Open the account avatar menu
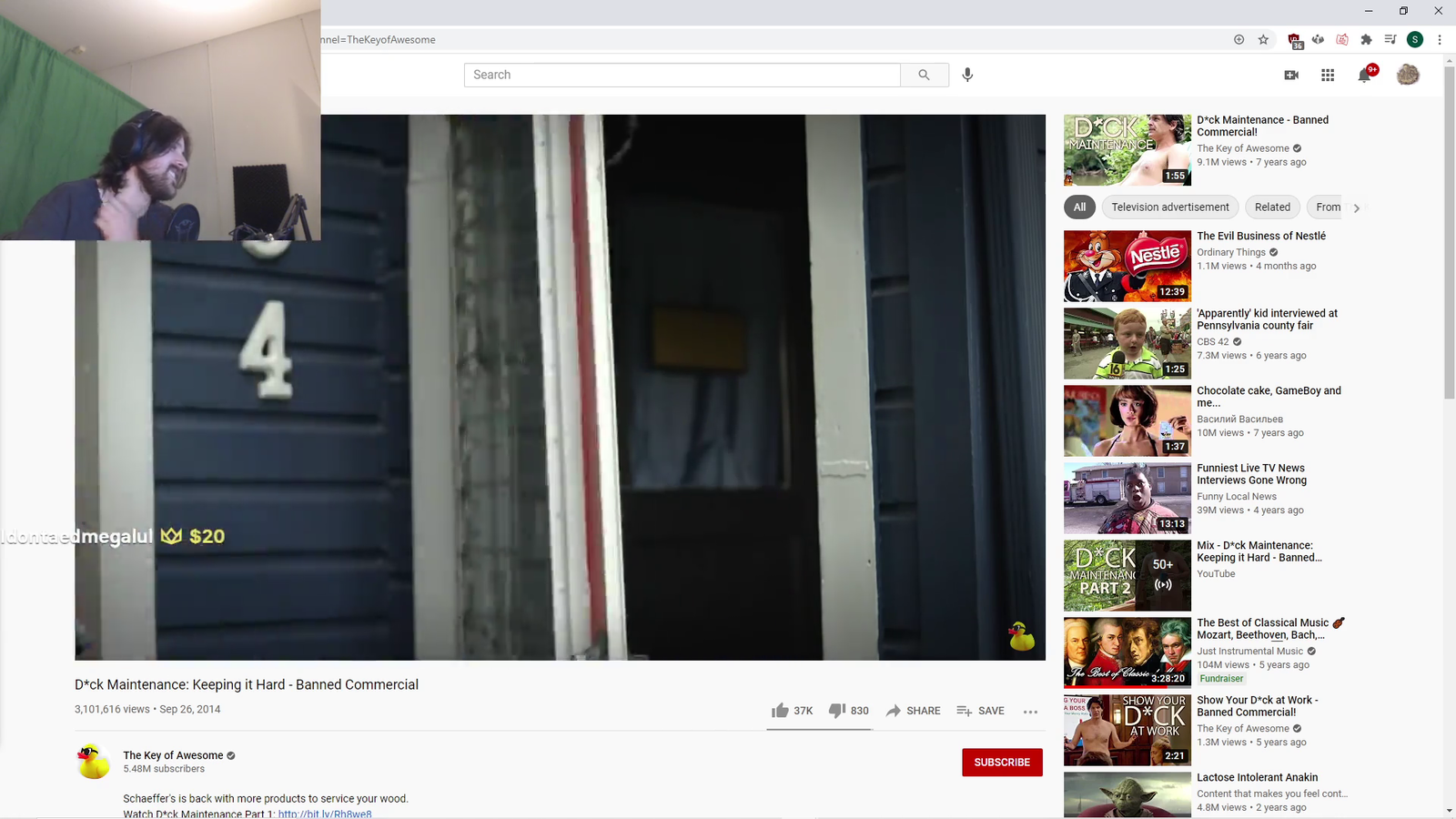This screenshot has height=819, width=1456. [1408, 75]
